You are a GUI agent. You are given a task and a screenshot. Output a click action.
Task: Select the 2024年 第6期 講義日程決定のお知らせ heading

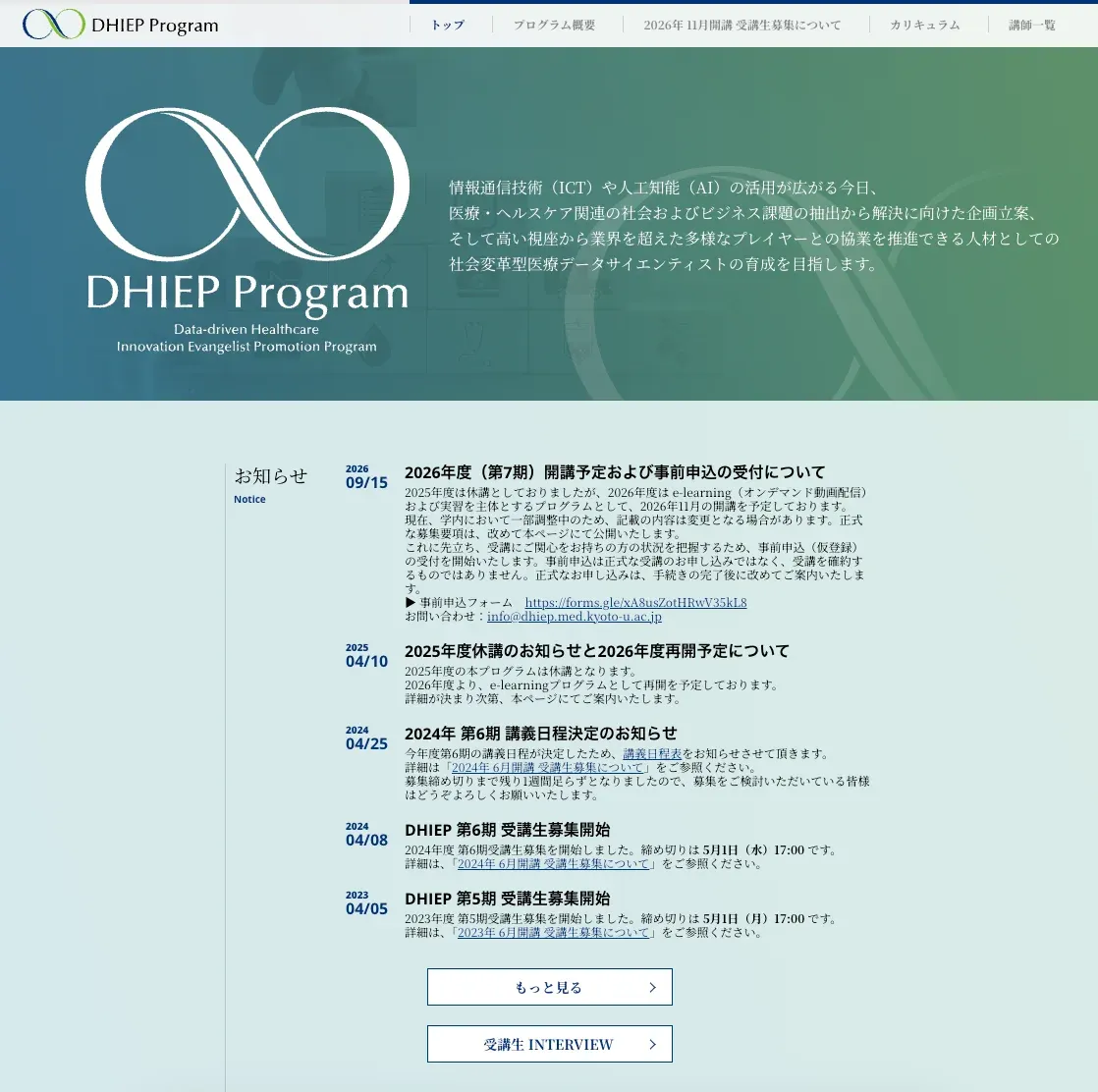point(540,734)
